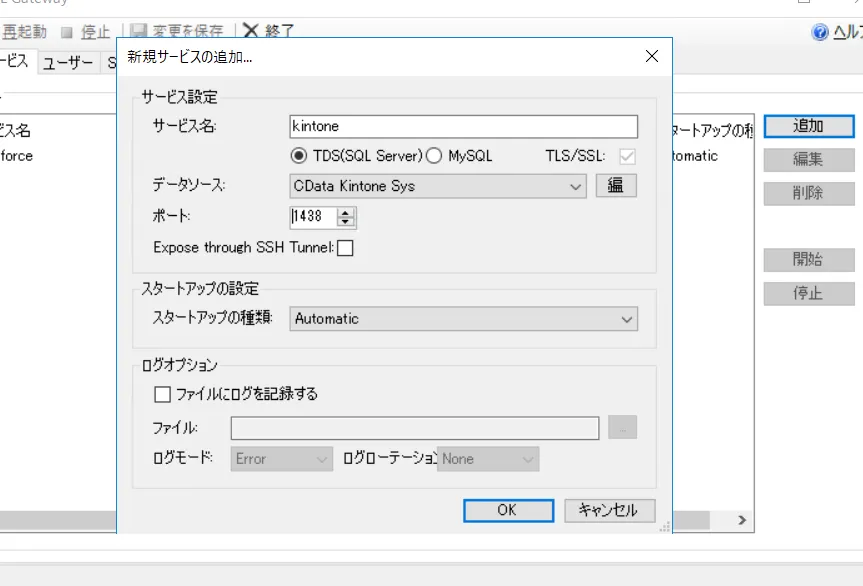Click the 編 button beside データソース

616,186
